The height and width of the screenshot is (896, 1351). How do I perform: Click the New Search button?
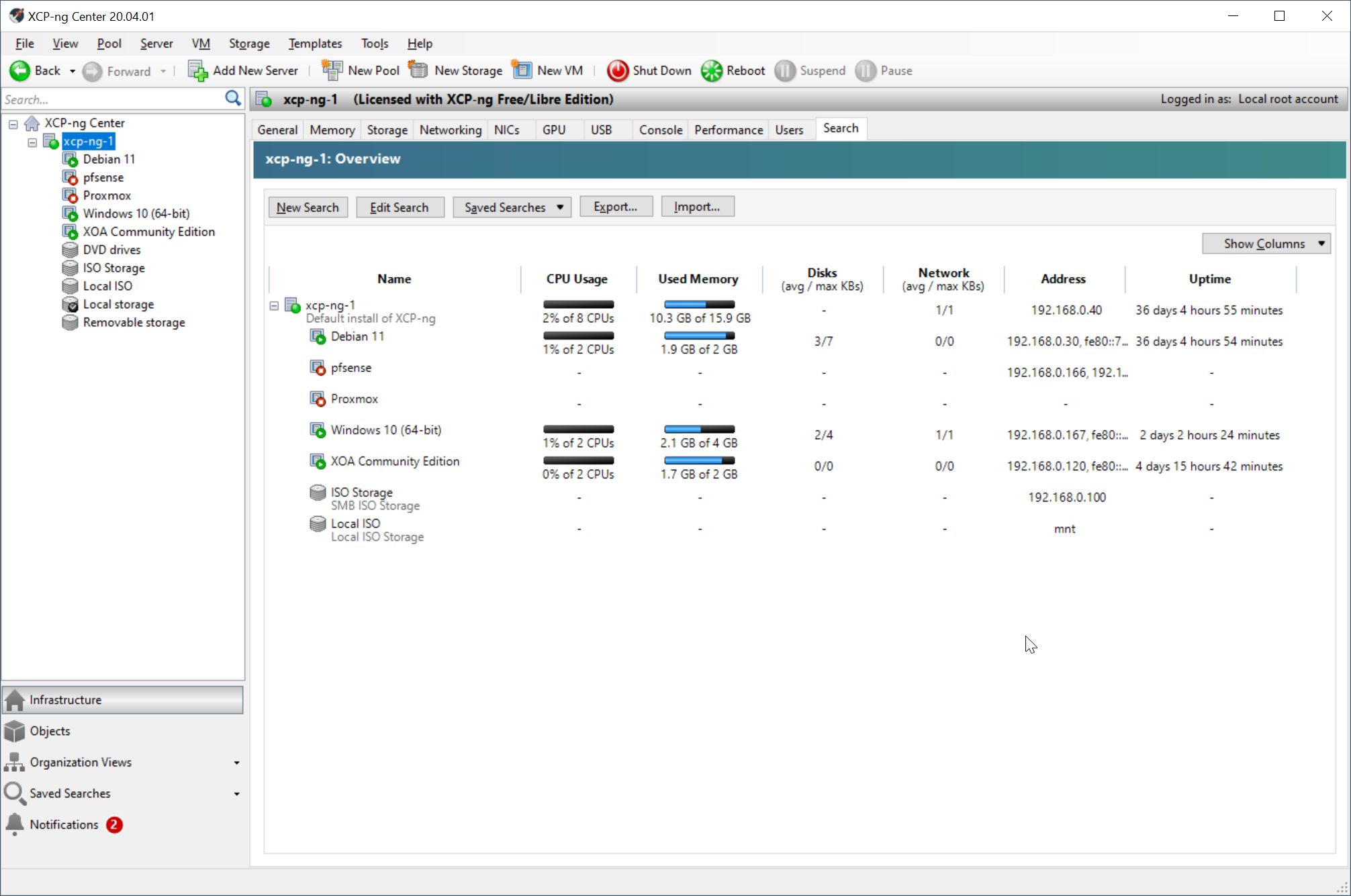pyautogui.click(x=308, y=207)
